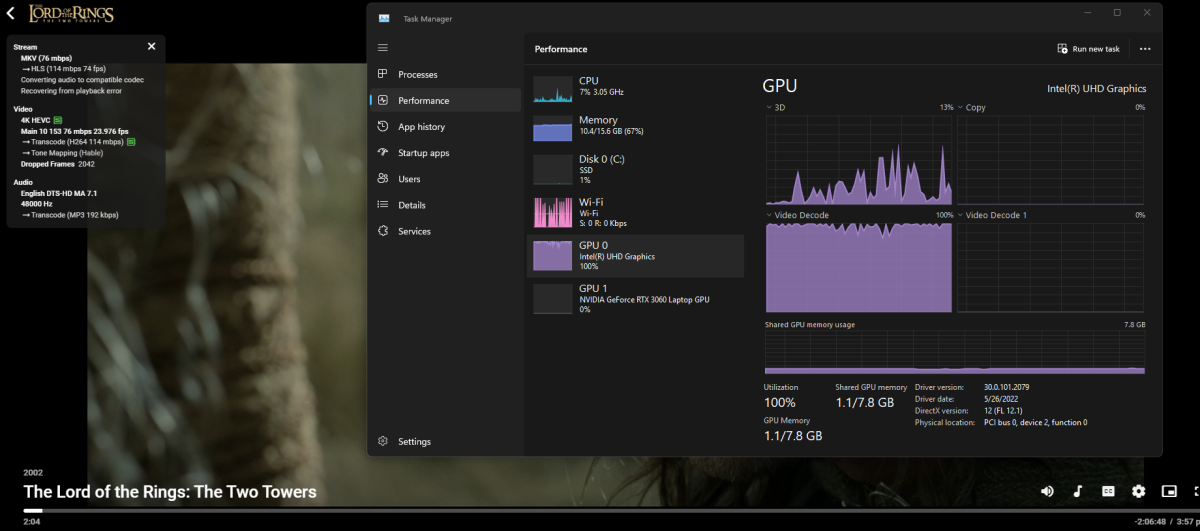The width and height of the screenshot is (1200, 531).
Task: Click the three-dot more options button
Action: click(1145, 49)
